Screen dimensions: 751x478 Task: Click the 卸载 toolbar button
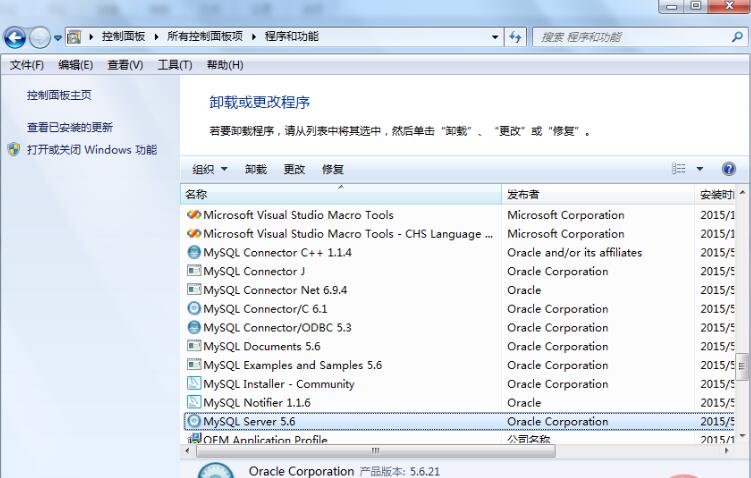(256, 169)
